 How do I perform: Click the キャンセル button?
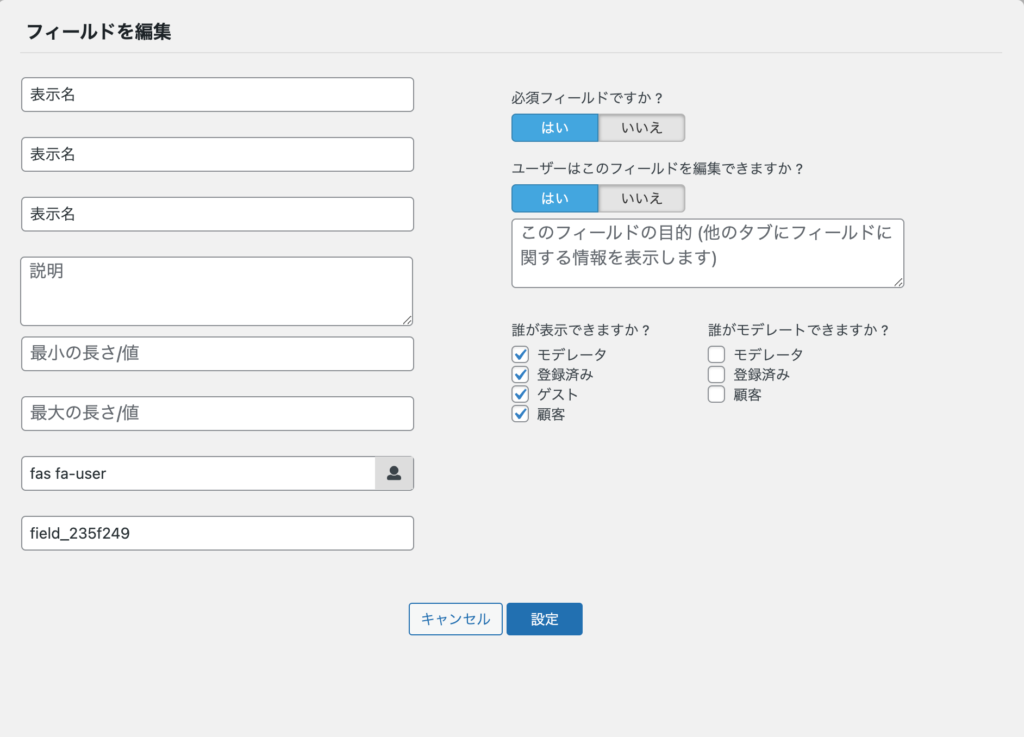click(x=456, y=619)
